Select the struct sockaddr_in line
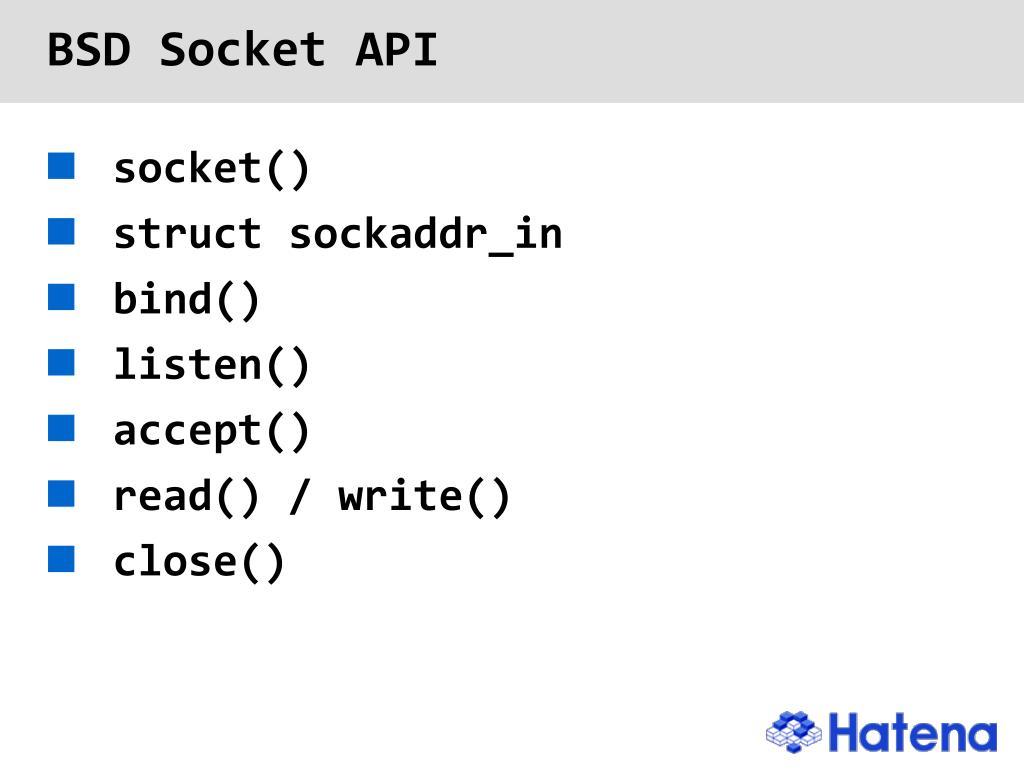The height and width of the screenshot is (768, 1024). 338,234
